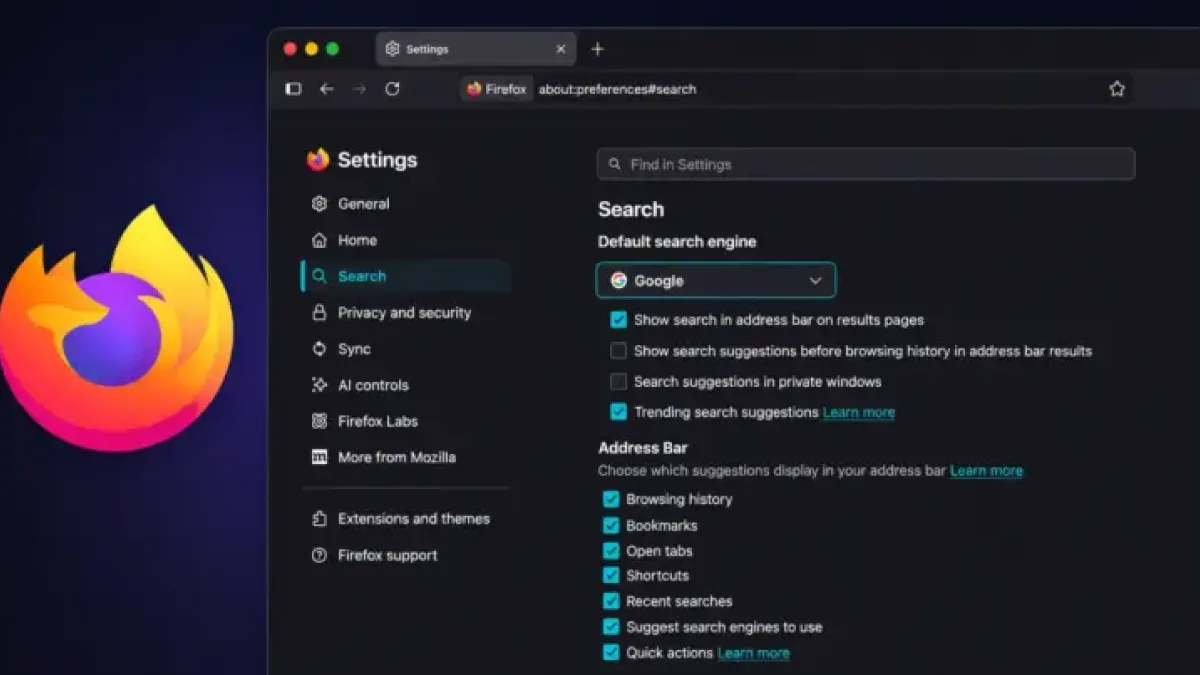Open Learn more link for Trending search suggestions
Viewport: 1200px width, 675px height.
tap(859, 412)
